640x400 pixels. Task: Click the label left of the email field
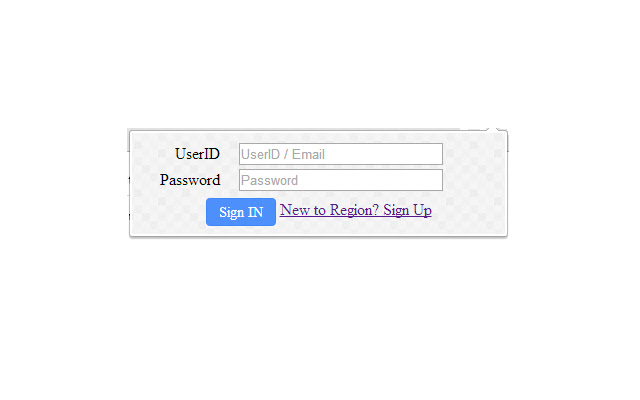[x=198, y=154]
